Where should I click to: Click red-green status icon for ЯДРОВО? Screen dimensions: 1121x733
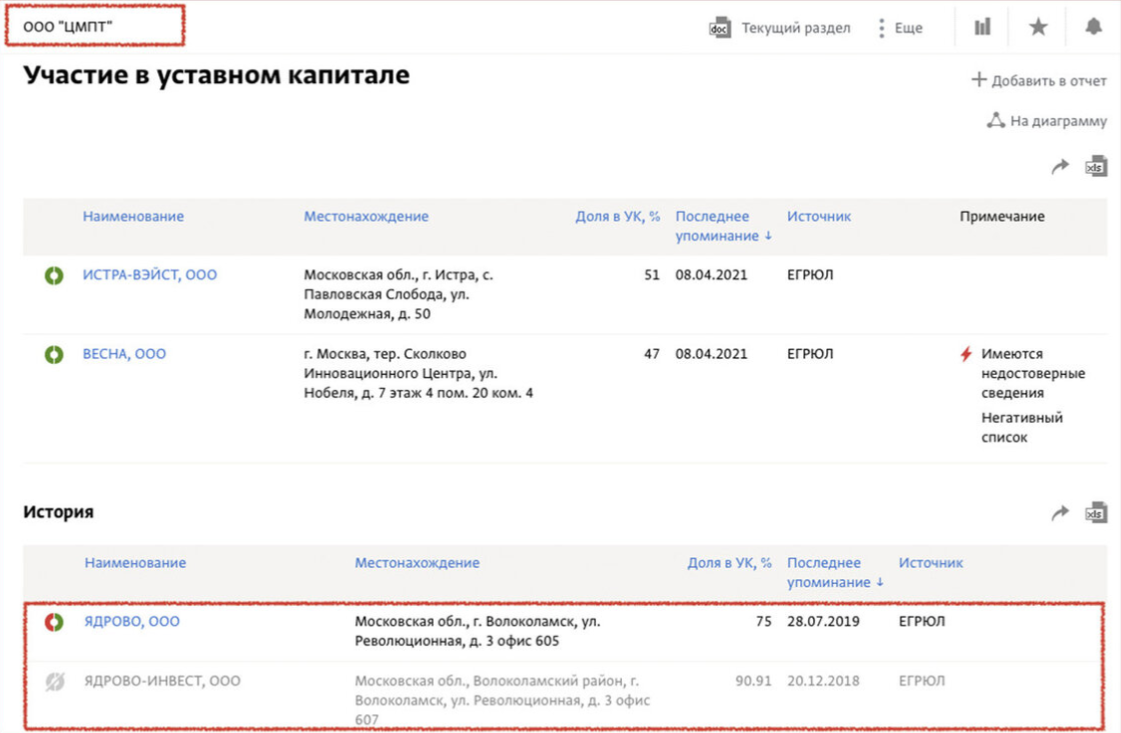(54, 621)
